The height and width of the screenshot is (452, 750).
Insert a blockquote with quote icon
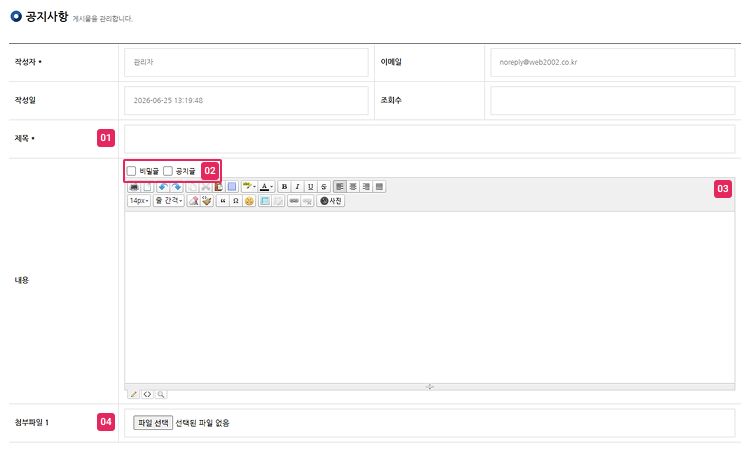[x=223, y=201]
